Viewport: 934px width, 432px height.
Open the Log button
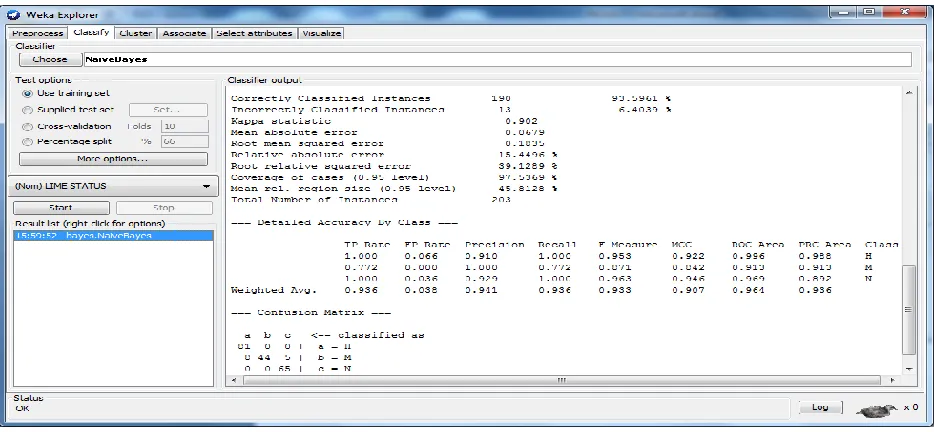(820, 407)
